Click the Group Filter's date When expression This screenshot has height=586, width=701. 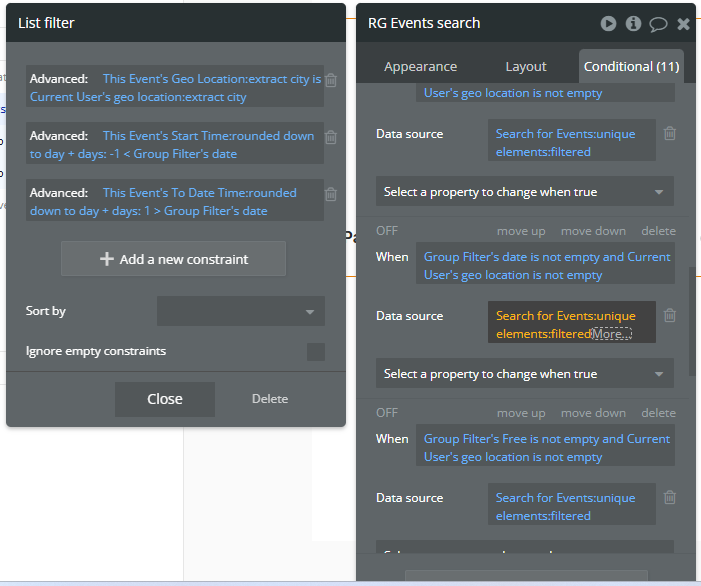pos(545,266)
